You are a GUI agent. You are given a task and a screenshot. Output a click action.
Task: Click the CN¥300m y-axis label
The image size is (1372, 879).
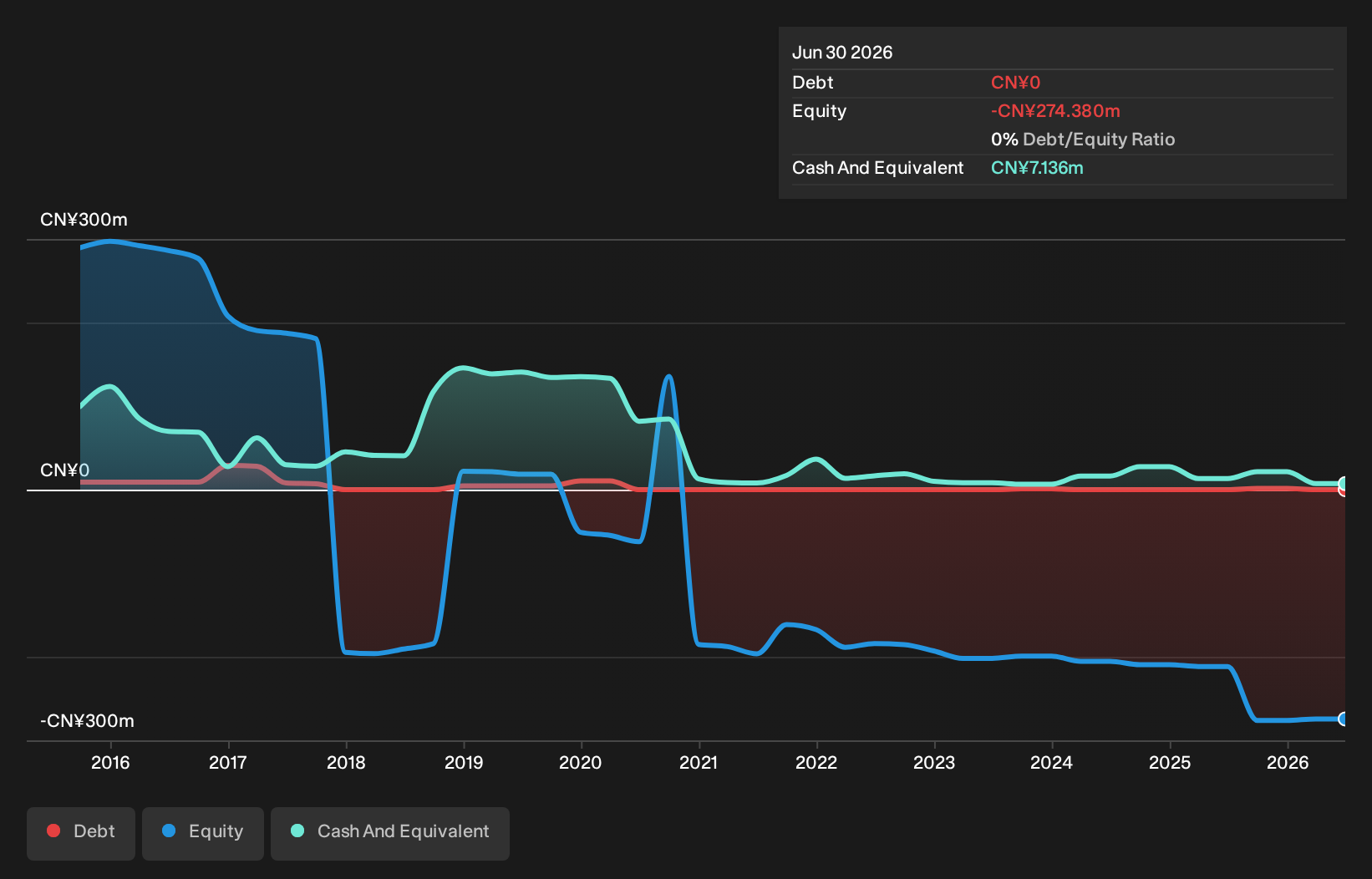(x=84, y=220)
